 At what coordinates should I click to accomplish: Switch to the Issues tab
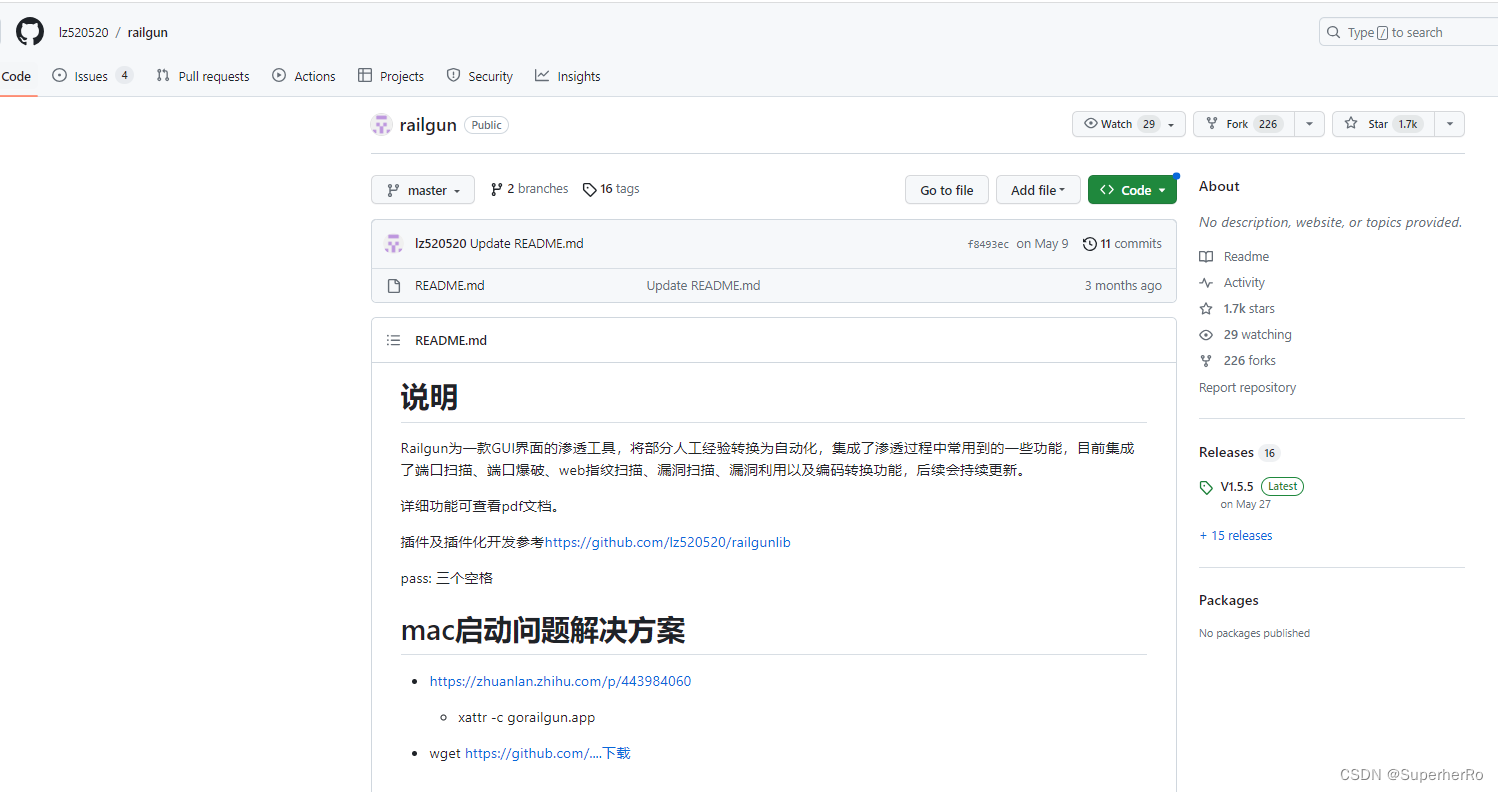pos(92,76)
